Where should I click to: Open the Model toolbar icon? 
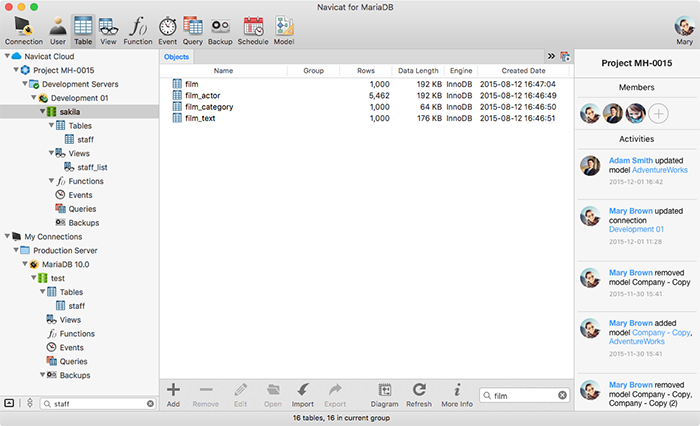pos(284,30)
